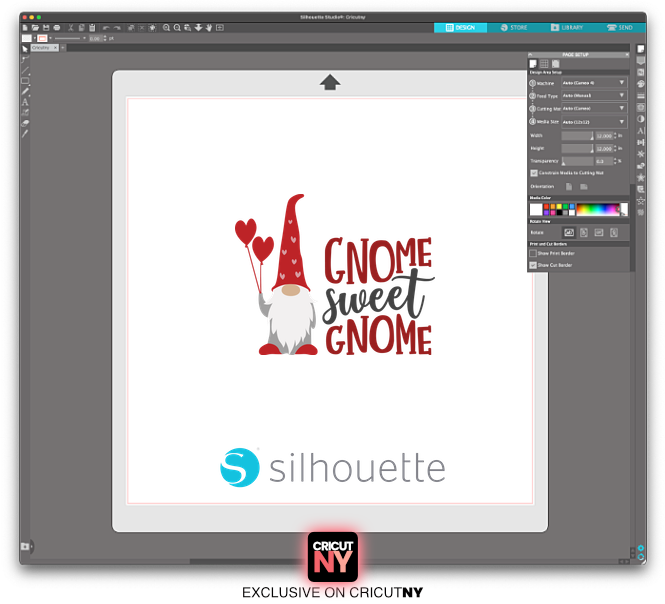Toggle Constrain Media to Cutting Mat
This screenshot has width=665, height=604.
[x=534, y=173]
